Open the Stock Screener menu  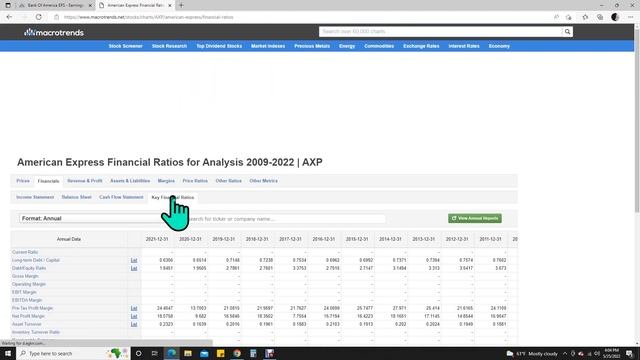point(126,46)
